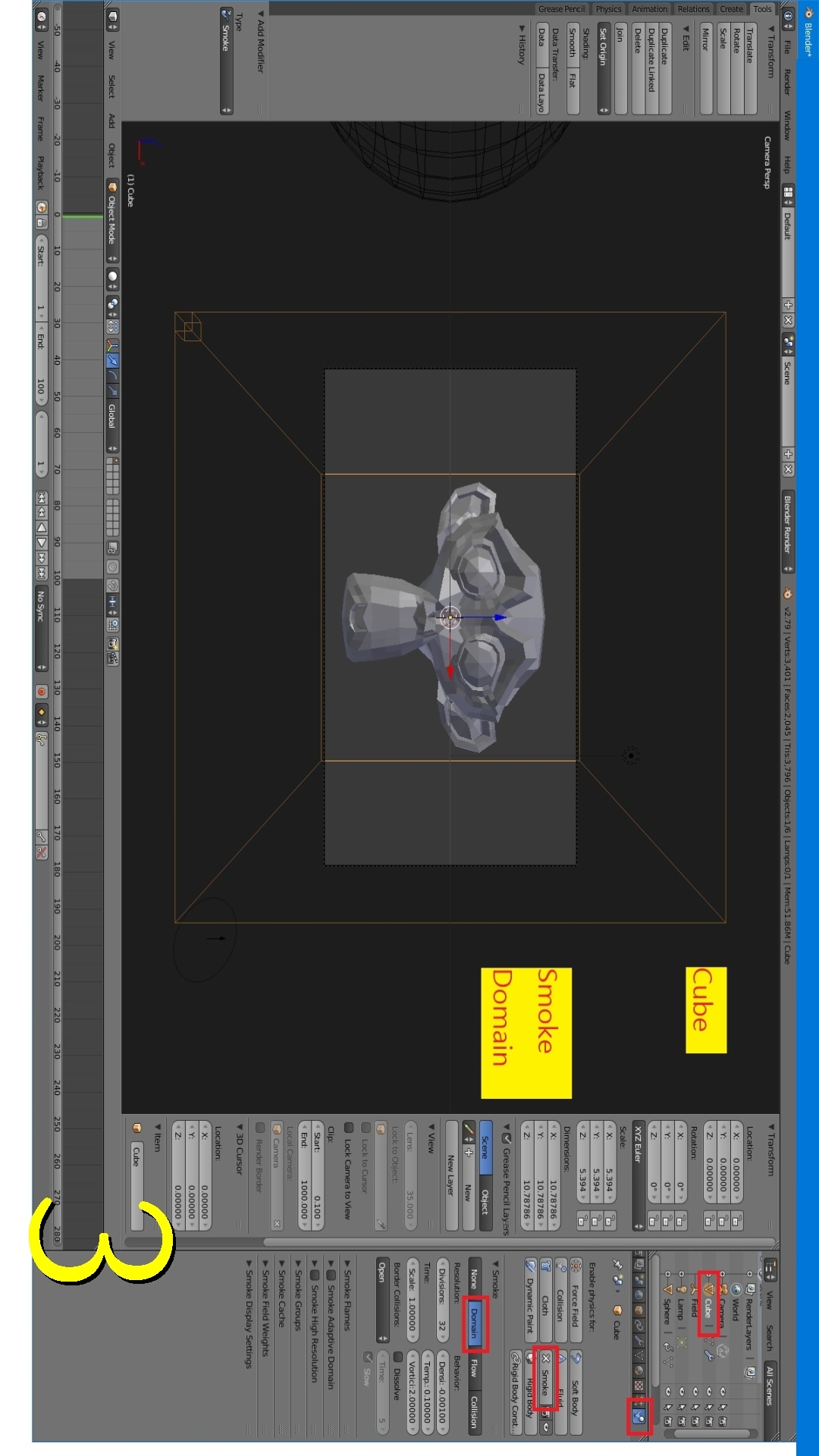Jump to last frame in timeline
This screenshot has height=1456, width=819.
42,572
